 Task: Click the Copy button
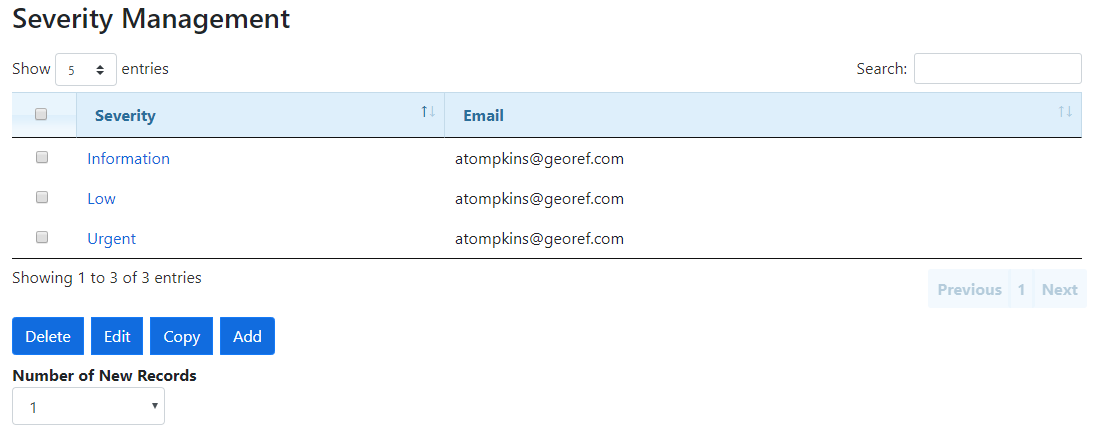pyautogui.click(x=181, y=337)
